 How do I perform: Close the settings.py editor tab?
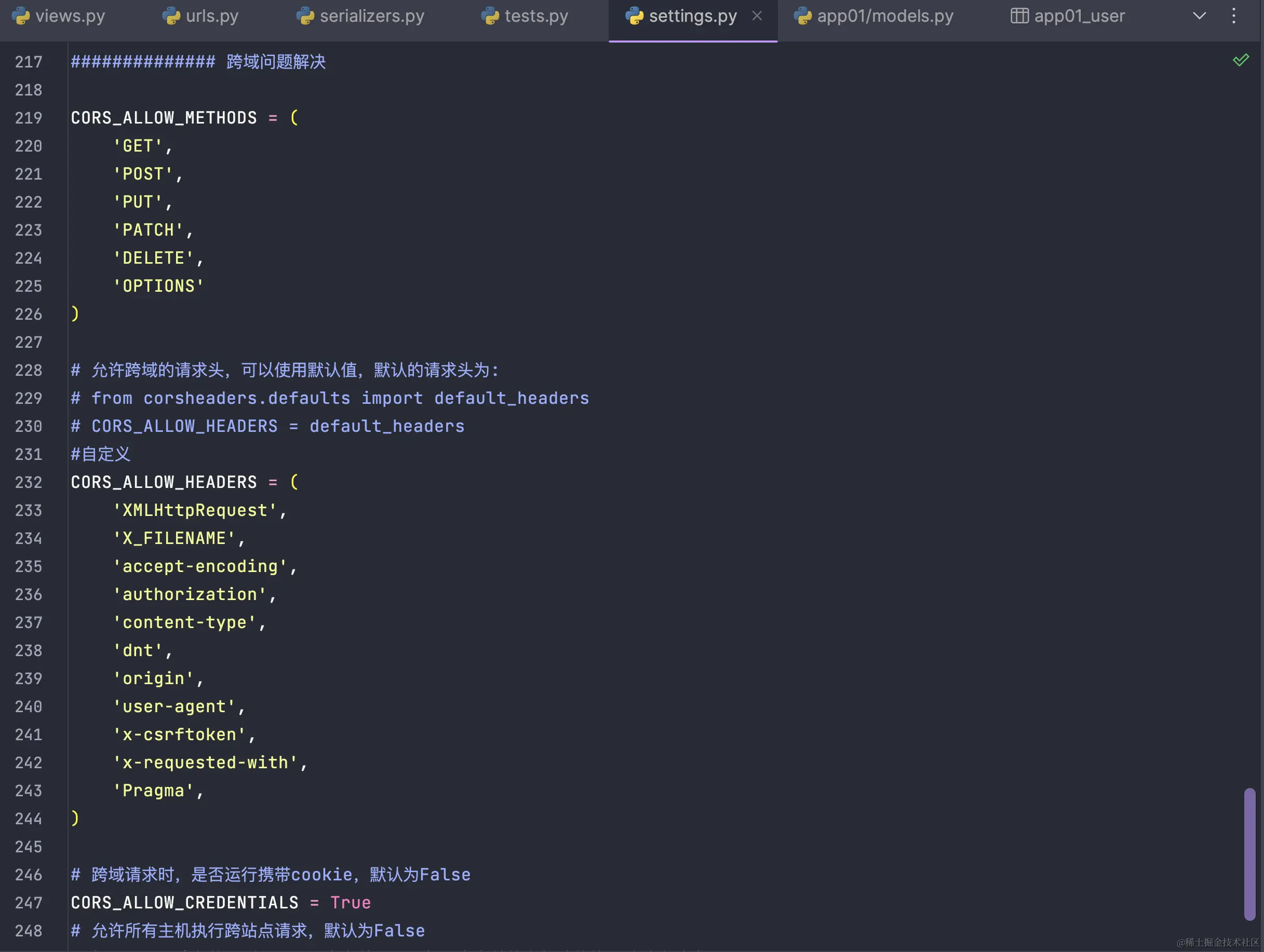pos(757,16)
